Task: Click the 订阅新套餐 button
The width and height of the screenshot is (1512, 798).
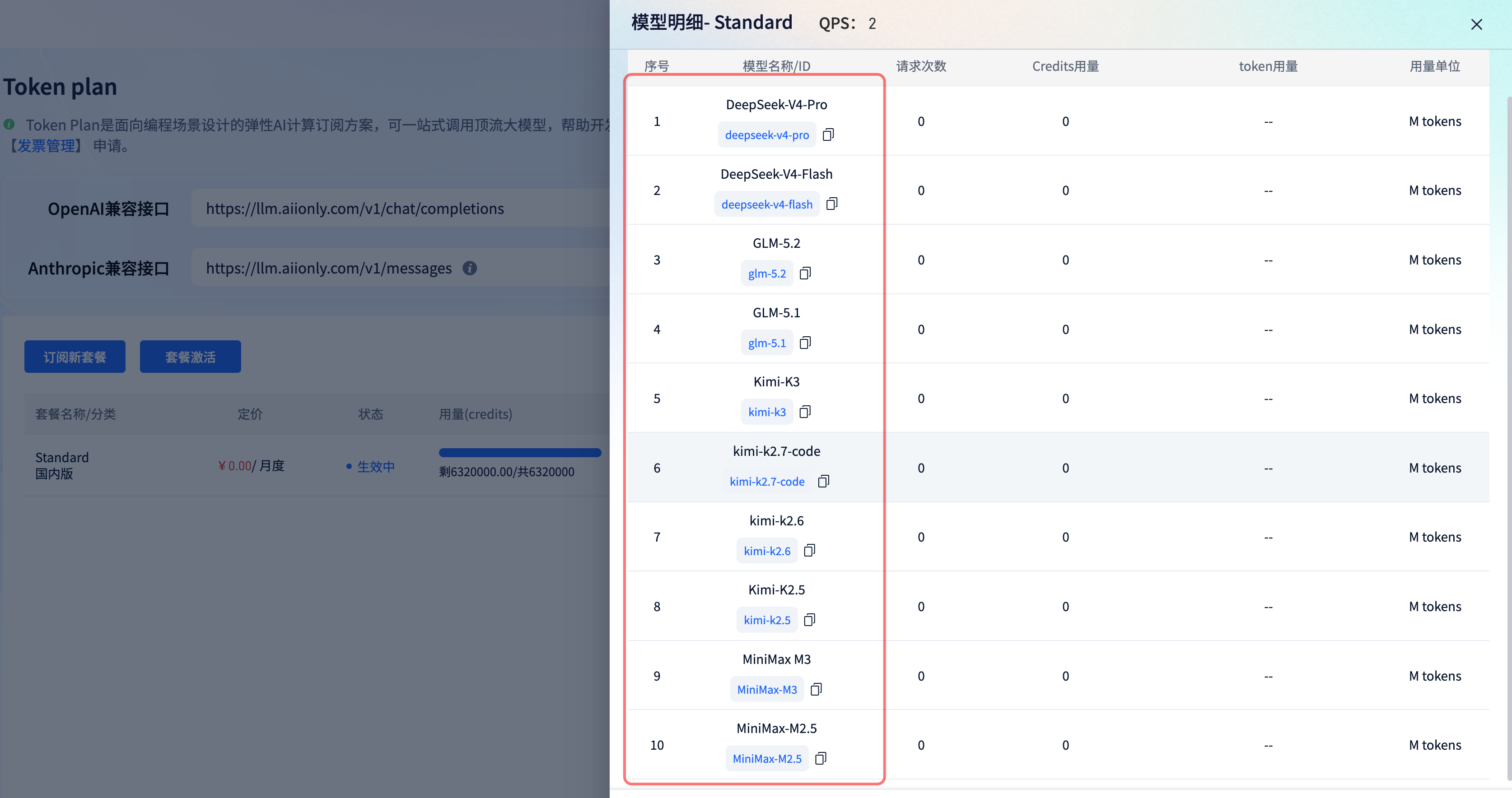Action: (75, 357)
